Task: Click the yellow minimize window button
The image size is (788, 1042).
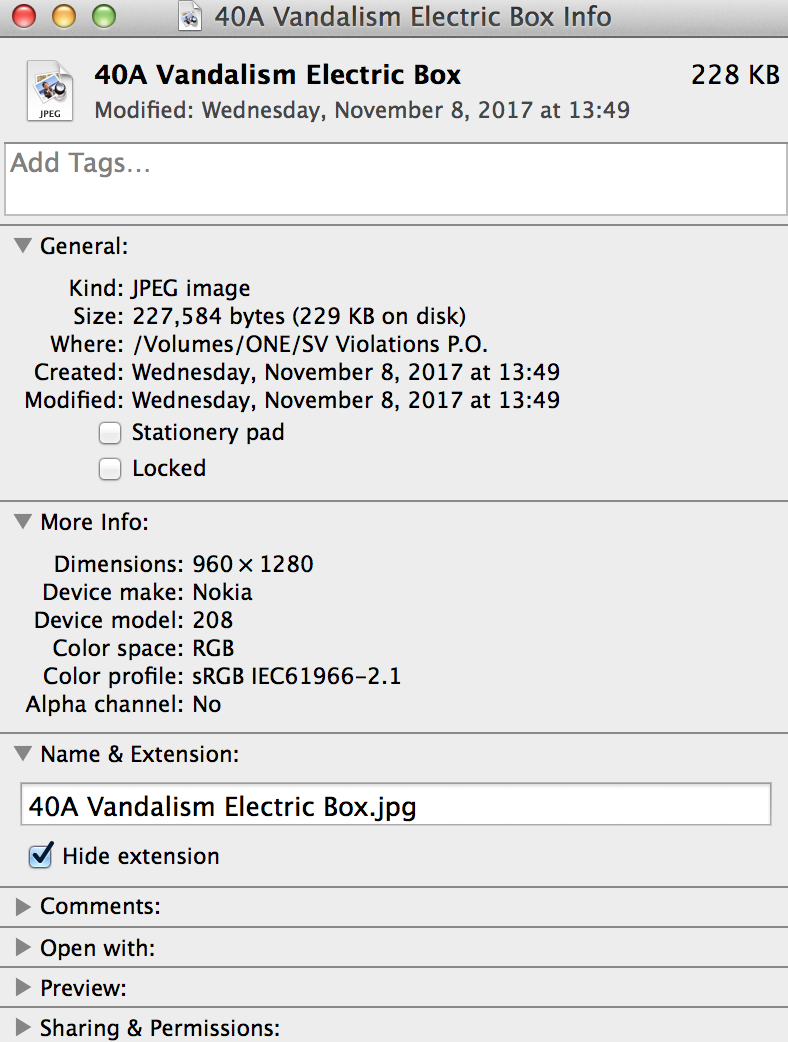Action: [x=64, y=16]
